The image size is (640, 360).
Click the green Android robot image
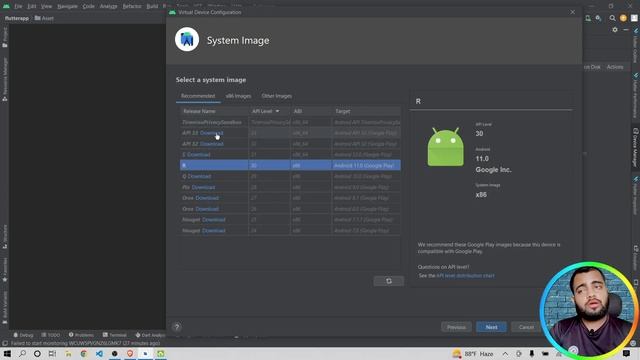pyautogui.click(x=445, y=147)
